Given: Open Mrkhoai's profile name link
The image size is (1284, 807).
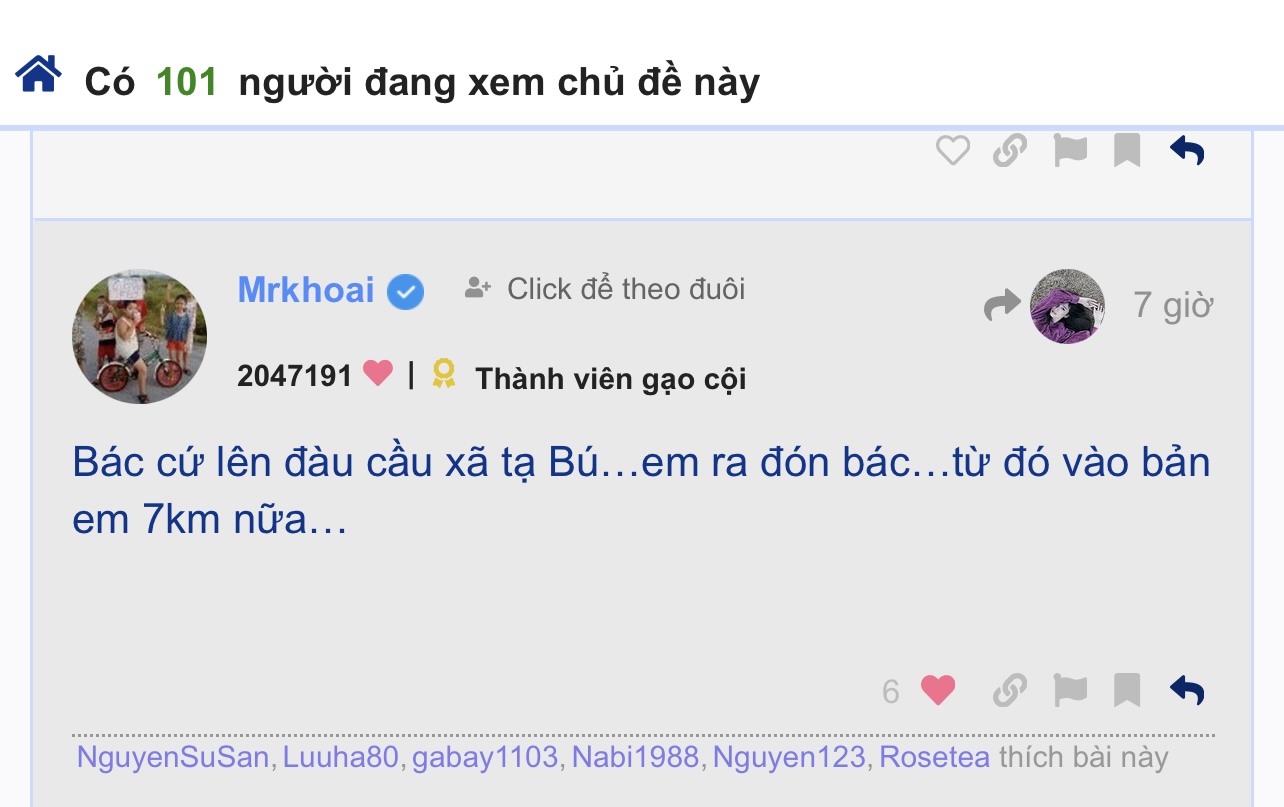Looking at the screenshot, I should click(x=306, y=290).
